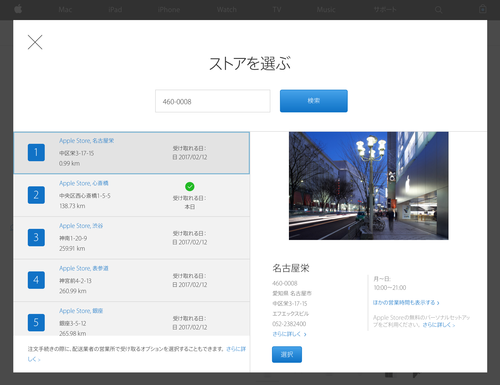500x385 pixels.
Task: Click the blue search button
Action: [314, 101]
